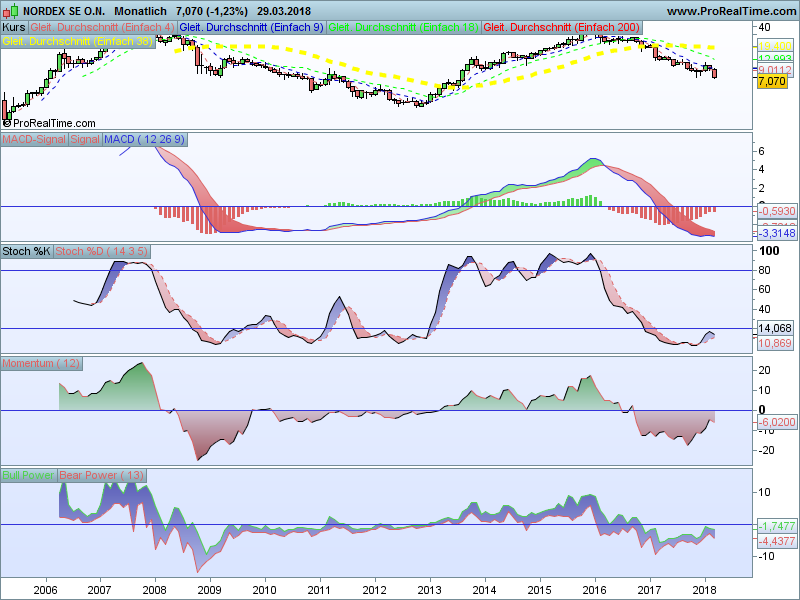
Task: Click the Bull Power label
Action: [x=28, y=475]
